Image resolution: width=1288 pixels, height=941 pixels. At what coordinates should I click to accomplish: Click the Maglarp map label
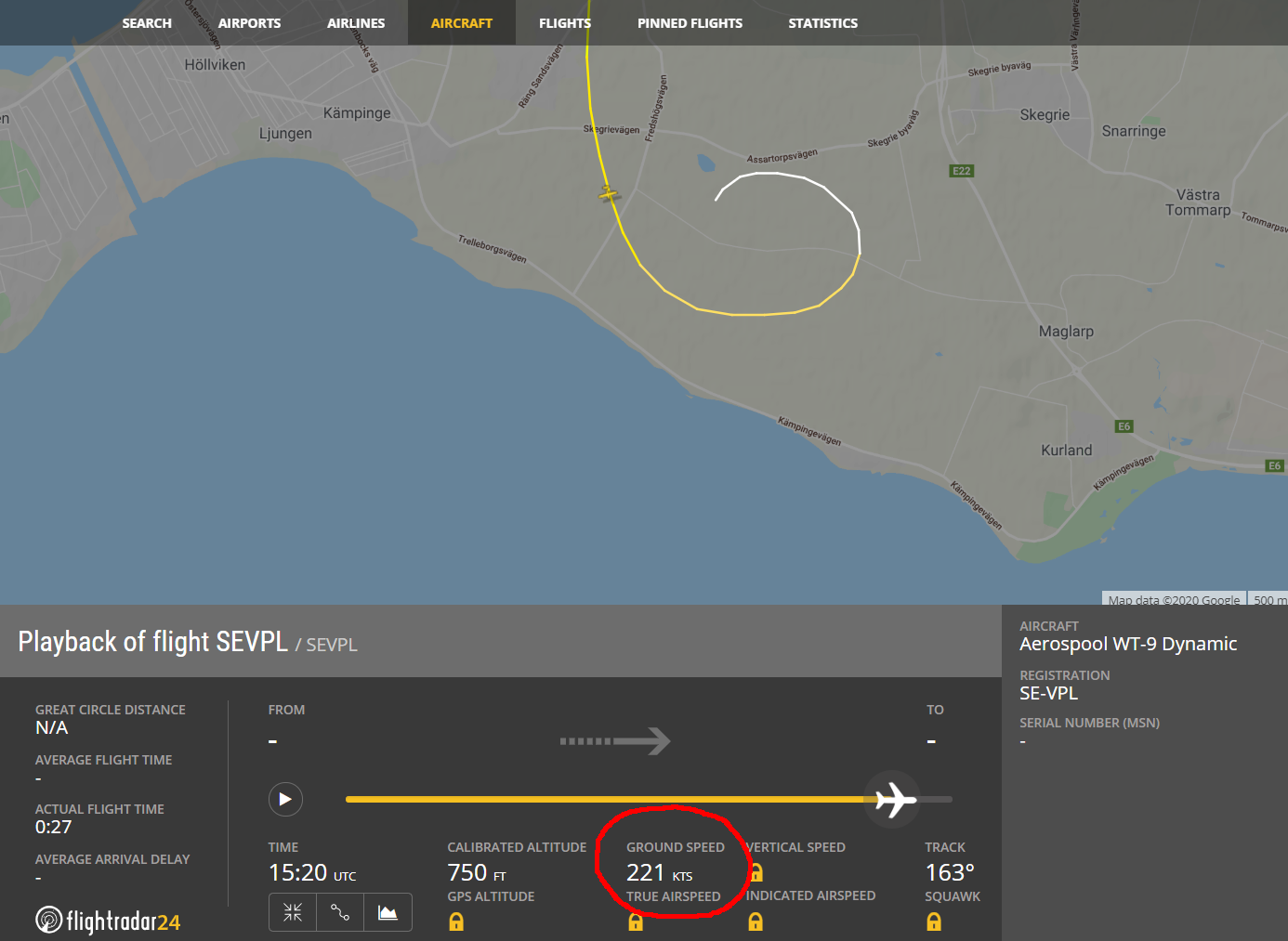pos(1066,332)
